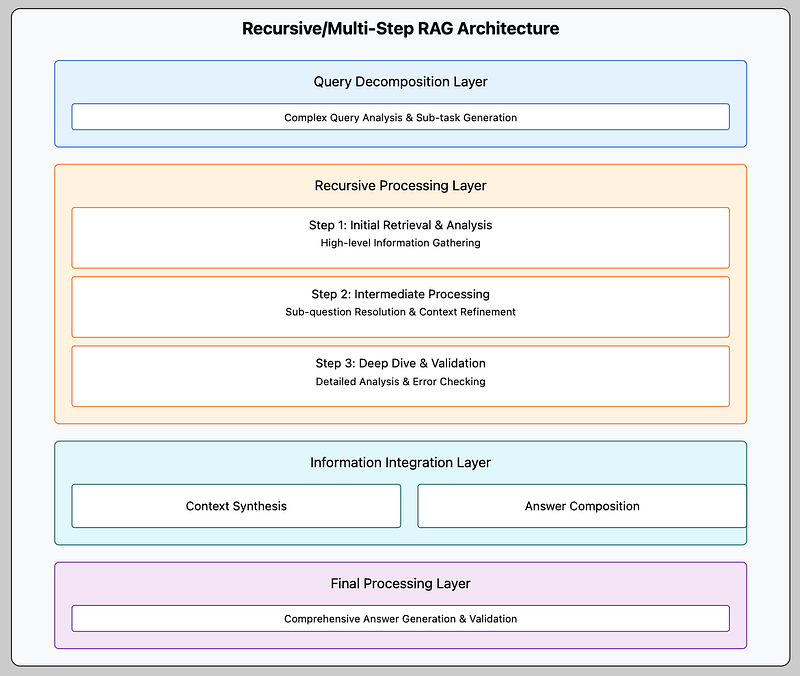Select 'Sub-question Resolution & Context Refinement' text
The image size is (800, 676).
point(401,312)
